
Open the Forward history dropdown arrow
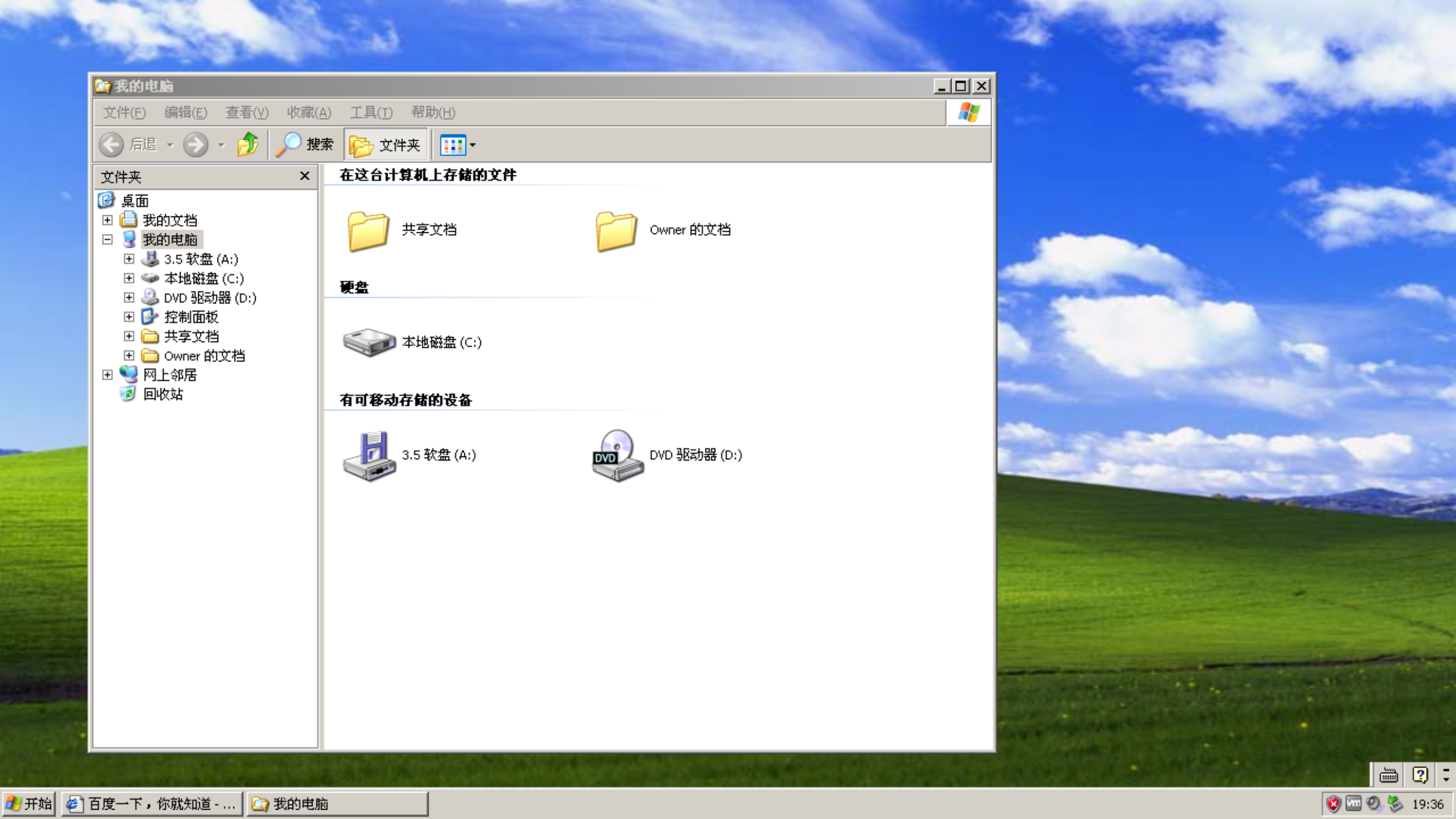tap(221, 145)
